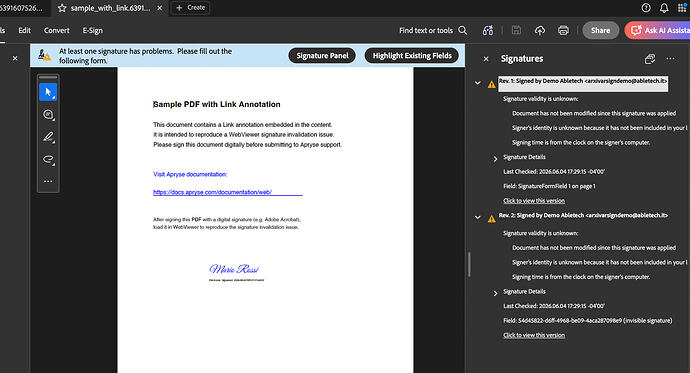Click Rev. 1 'Signature validity is unknown:'
The width and height of the screenshot is (690, 373).
click(540, 99)
